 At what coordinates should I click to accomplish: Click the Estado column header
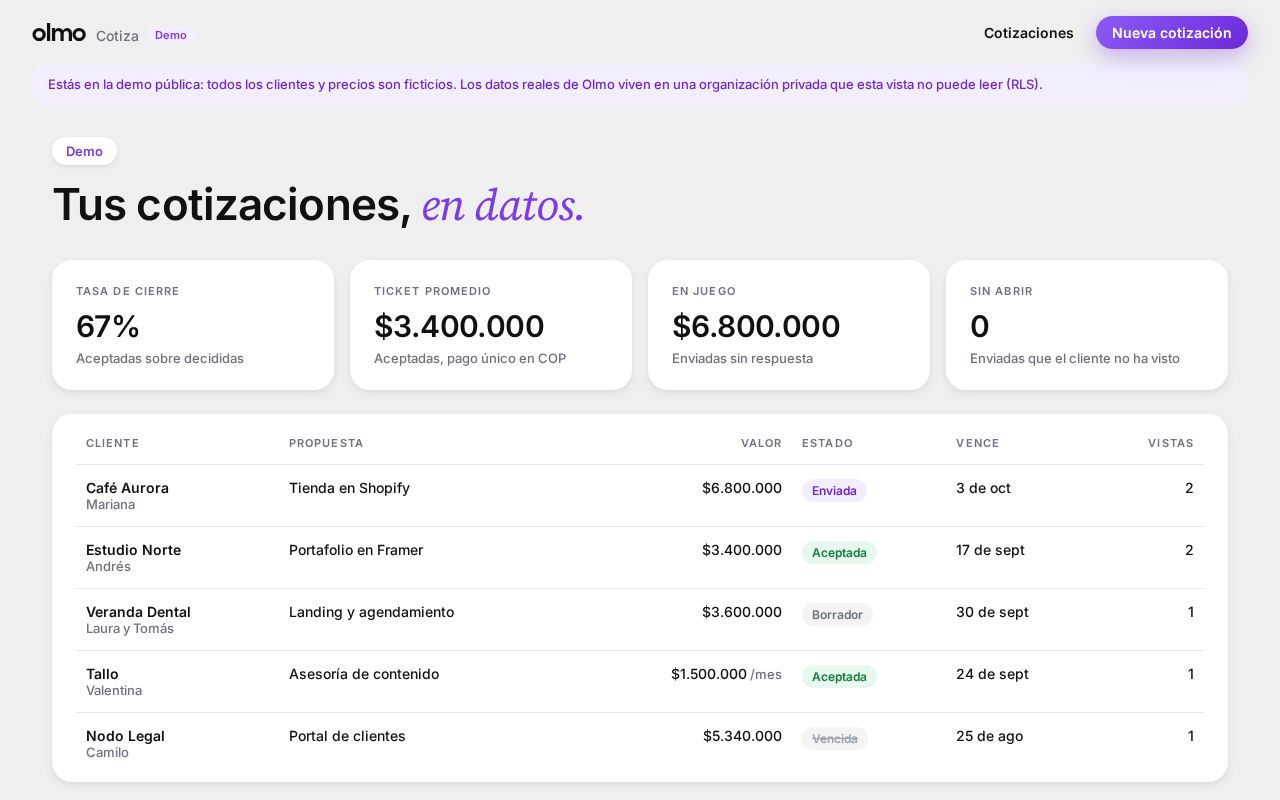click(827, 443)
